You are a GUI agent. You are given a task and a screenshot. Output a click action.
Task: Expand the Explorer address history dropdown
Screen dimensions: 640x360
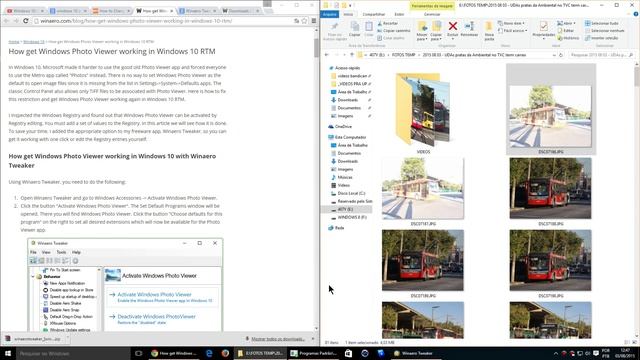click(554, 55)
